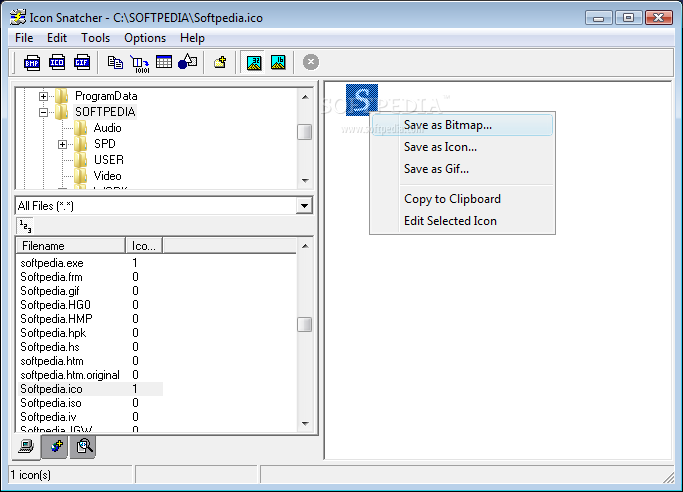Expand the ProgramData tree node

pos(43,96)
